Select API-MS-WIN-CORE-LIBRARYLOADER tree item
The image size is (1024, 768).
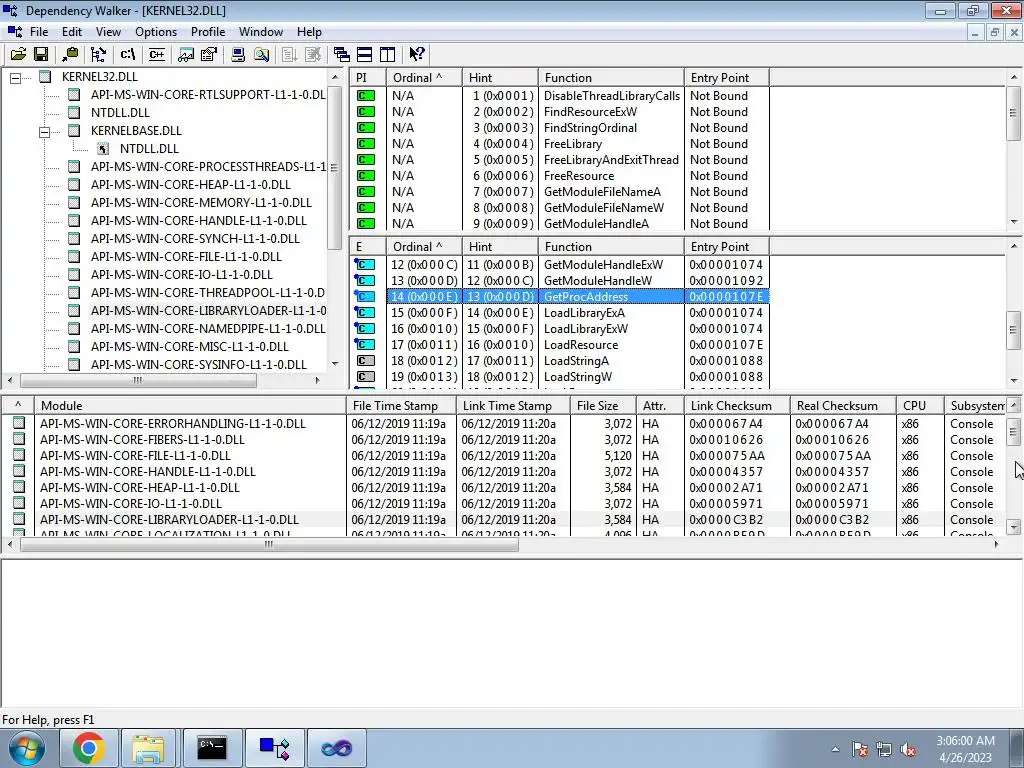pos(208,310)
